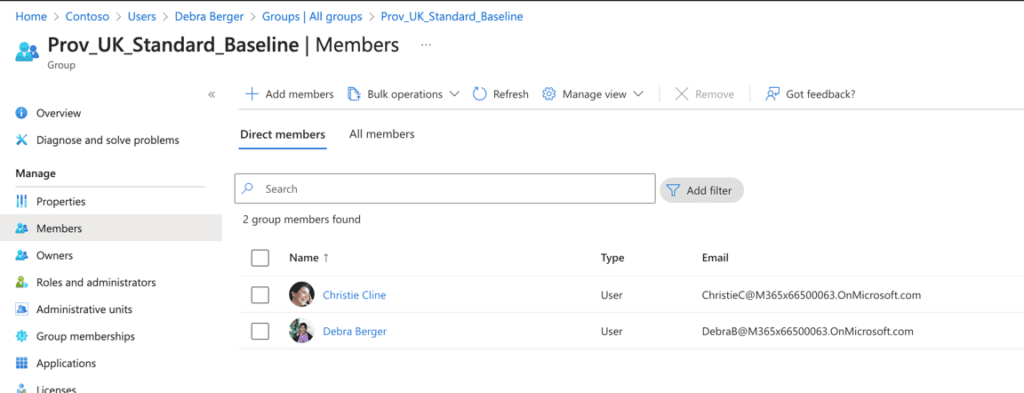Viewport: 1024px width, 393px height.
Task: Click Christie Cline's profile photo
Action: 302,294
